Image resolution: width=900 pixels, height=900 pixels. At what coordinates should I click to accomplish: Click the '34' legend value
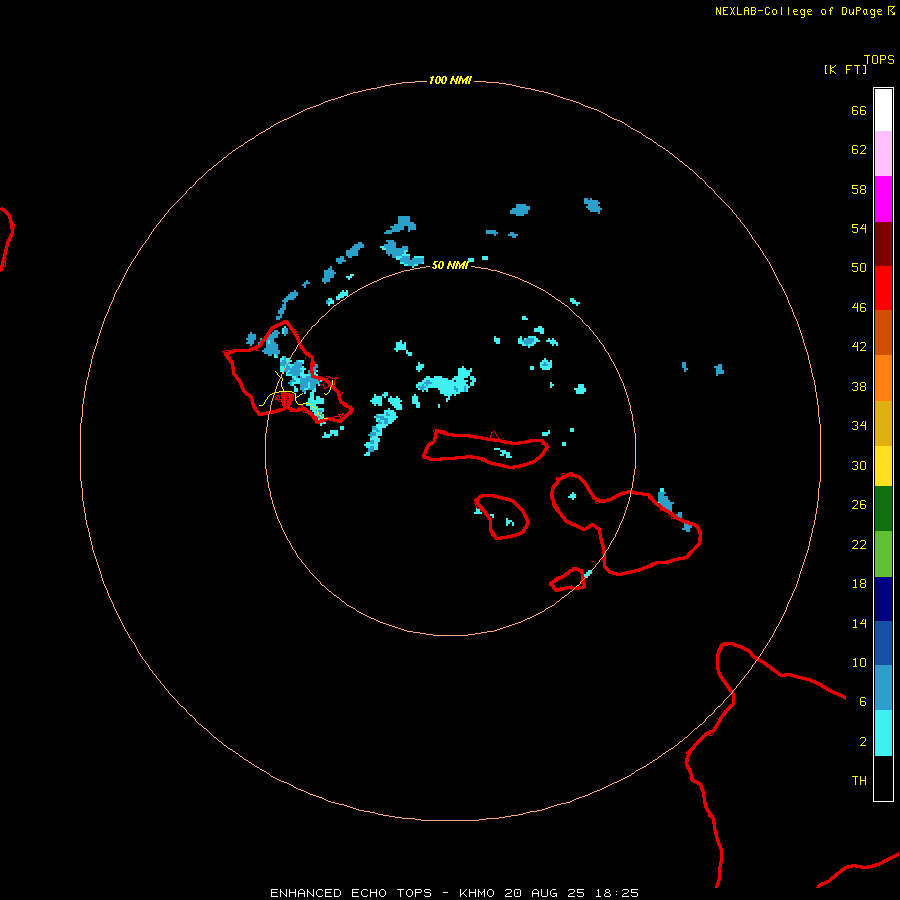pyautogui.click(x=859, y=425)
